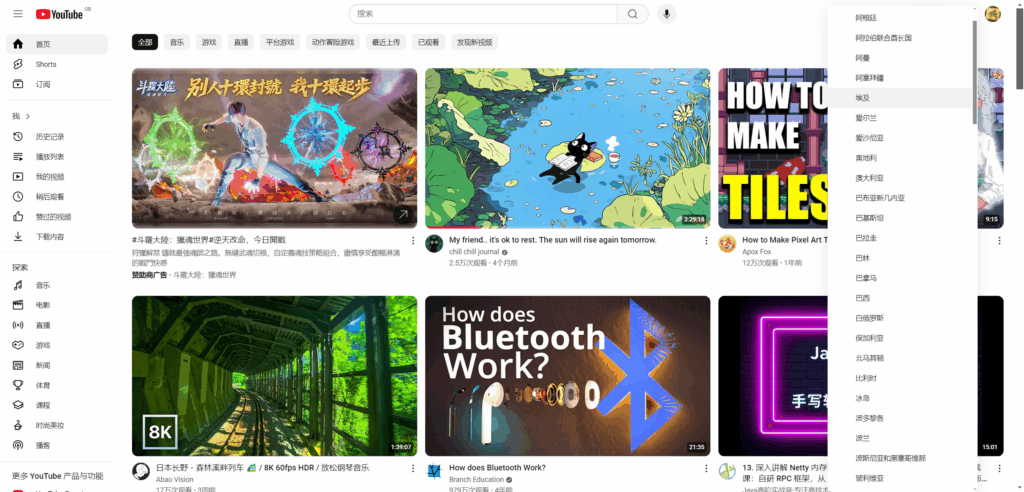This screenshot has height=492, width=1024.
Task: Open 稍后观看 in sidebar
Action: tap(57, 197)
